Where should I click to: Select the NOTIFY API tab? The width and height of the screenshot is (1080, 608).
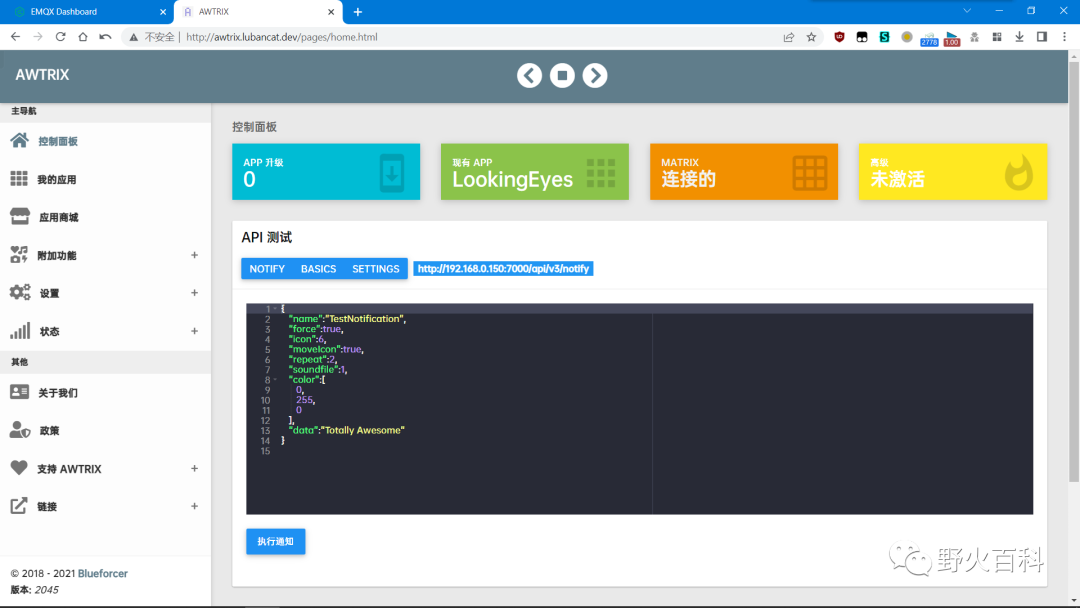pos(267,269)
